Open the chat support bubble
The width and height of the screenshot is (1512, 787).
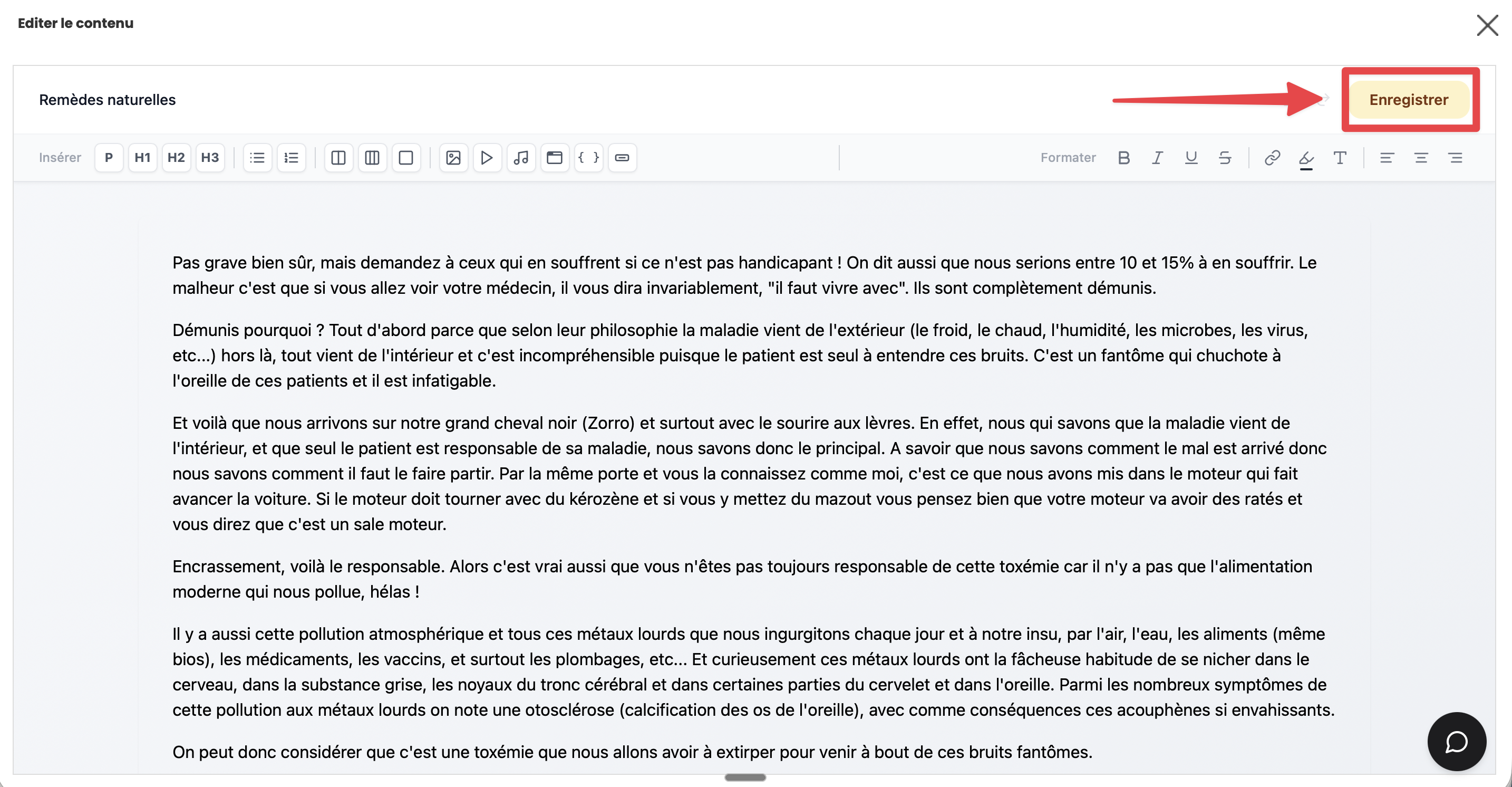(1457, 741)
